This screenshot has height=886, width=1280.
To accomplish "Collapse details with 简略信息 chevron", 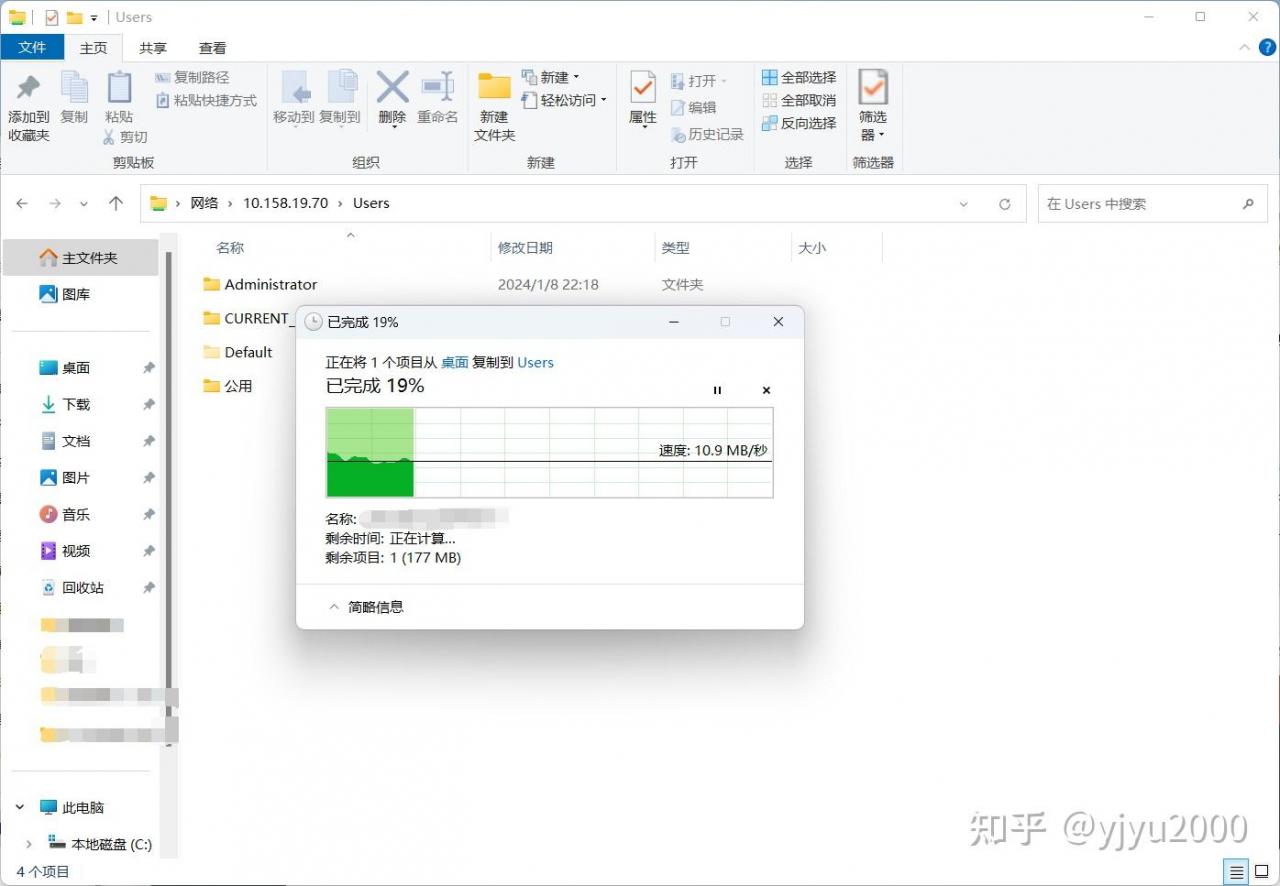I will [x=334, y=607].
